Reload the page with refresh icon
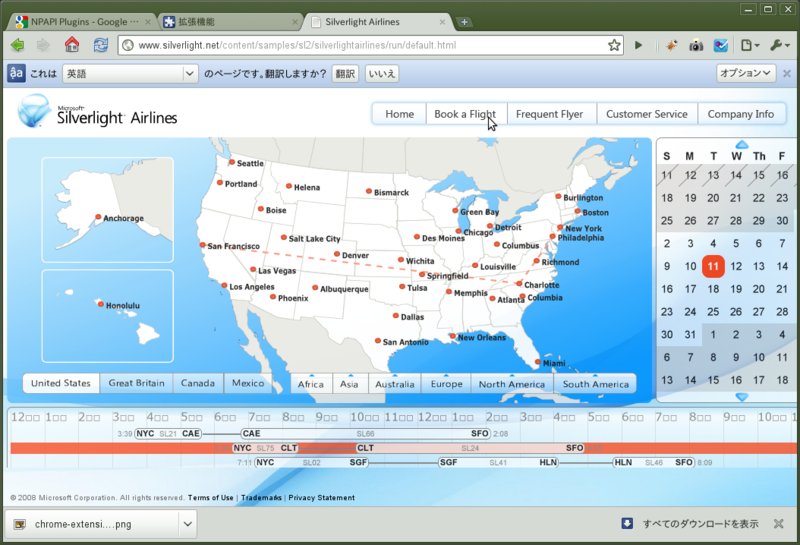 tap(101, 45)
